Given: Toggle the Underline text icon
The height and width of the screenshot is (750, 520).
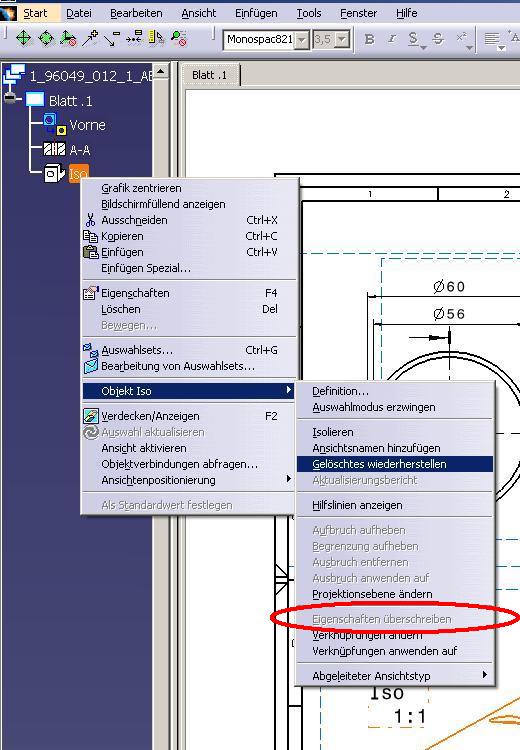Looking at the screenshot, I should point(413,39).
